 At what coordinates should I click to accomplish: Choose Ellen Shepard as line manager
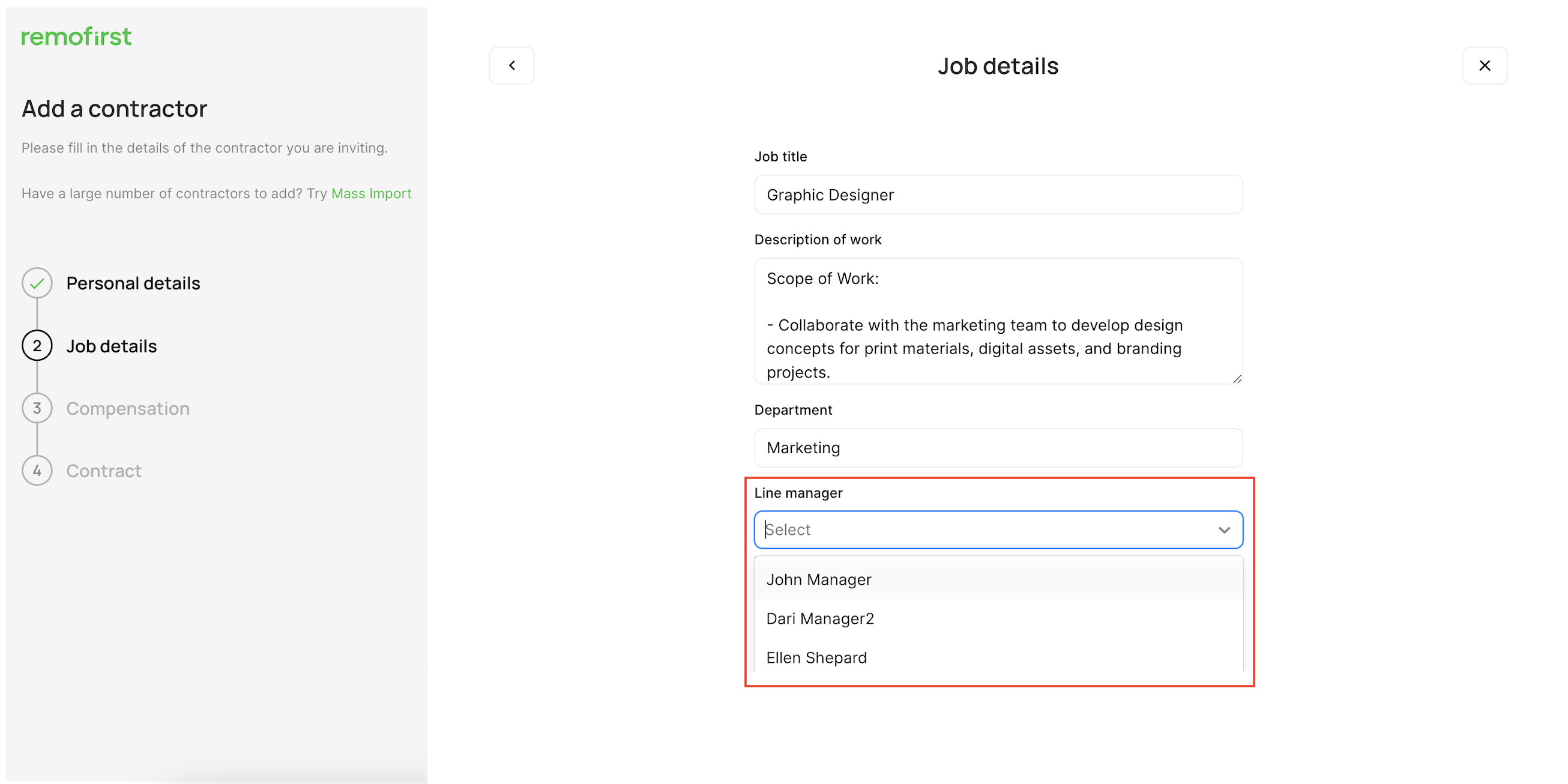coord(998,657)
